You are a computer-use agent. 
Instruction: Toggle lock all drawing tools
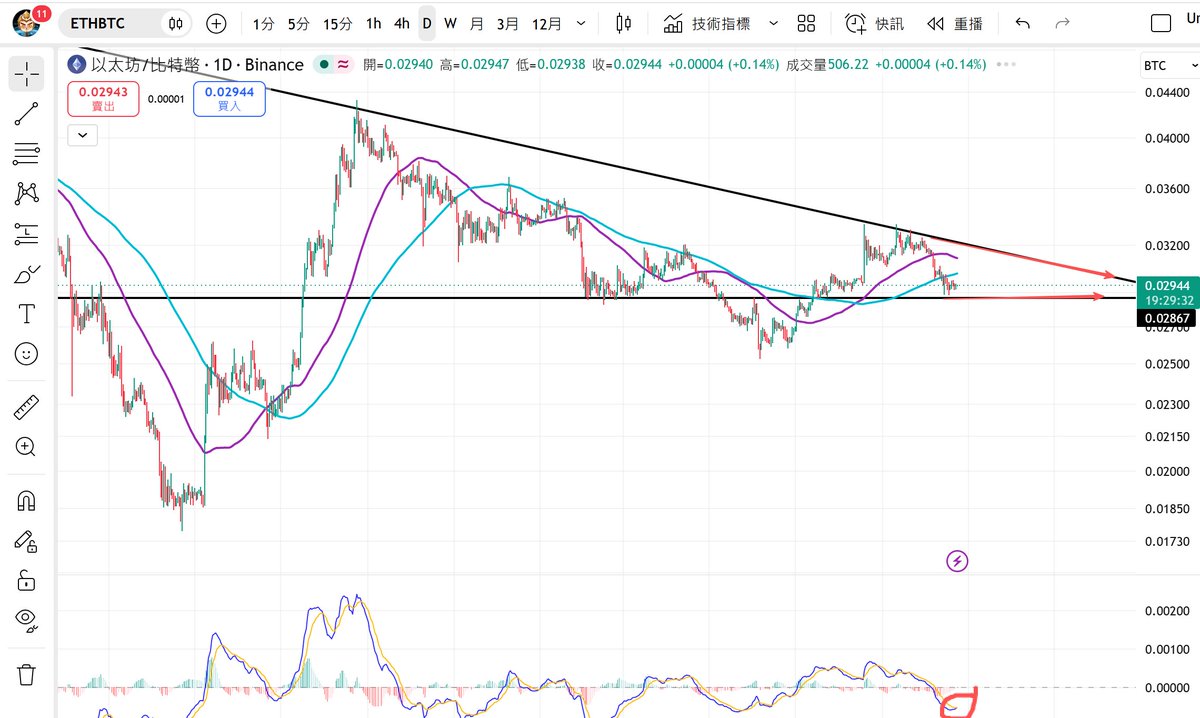pos(27,580)
